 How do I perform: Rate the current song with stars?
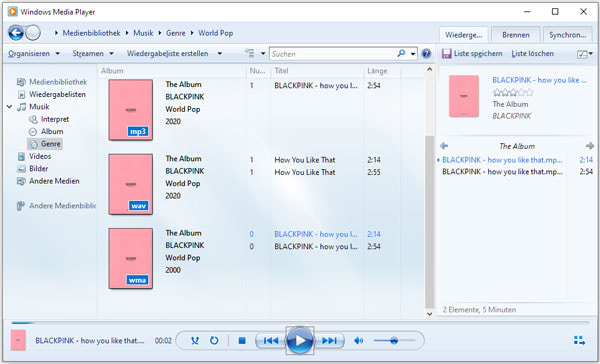[513, 92]
